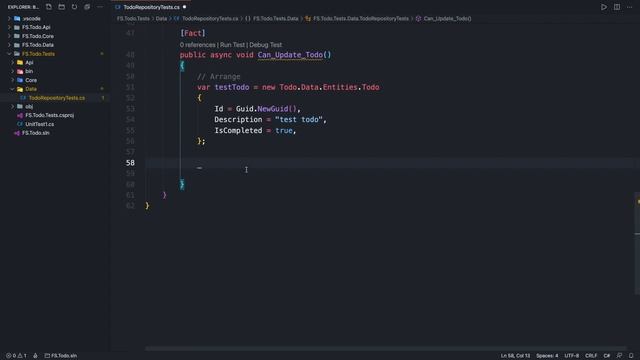640x360 pixels.
Task: Expand the .vscode folder chevron
Action: coord(9,18)
